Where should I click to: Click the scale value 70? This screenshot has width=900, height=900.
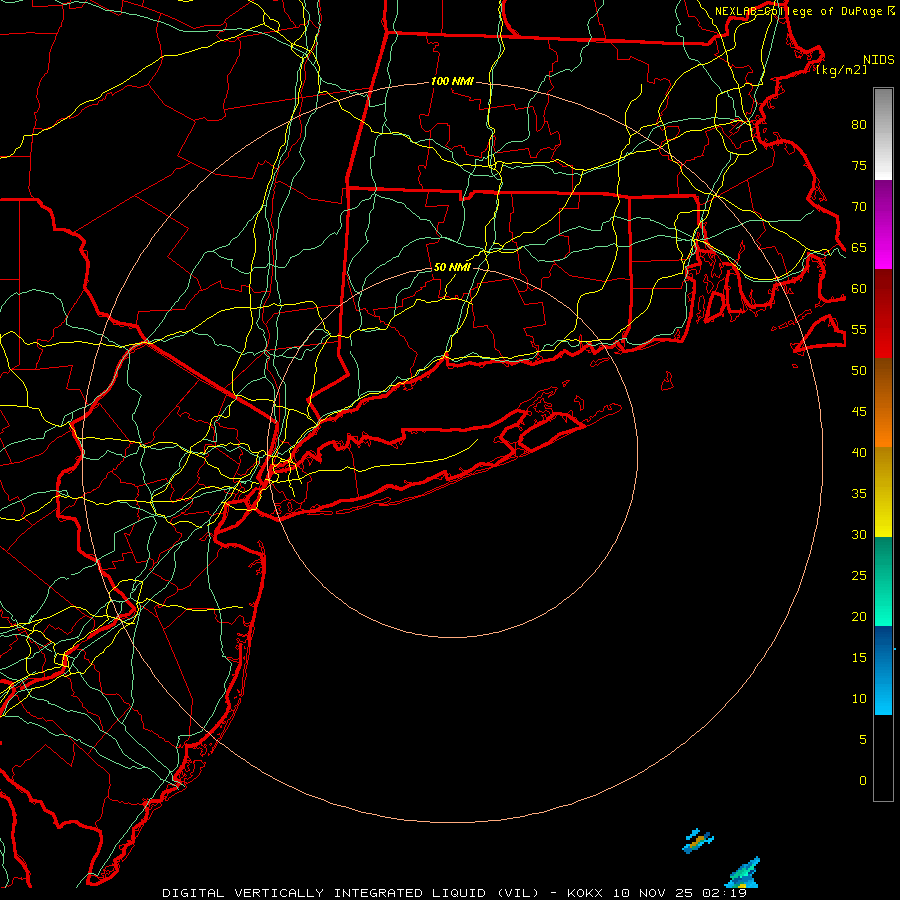859,207
